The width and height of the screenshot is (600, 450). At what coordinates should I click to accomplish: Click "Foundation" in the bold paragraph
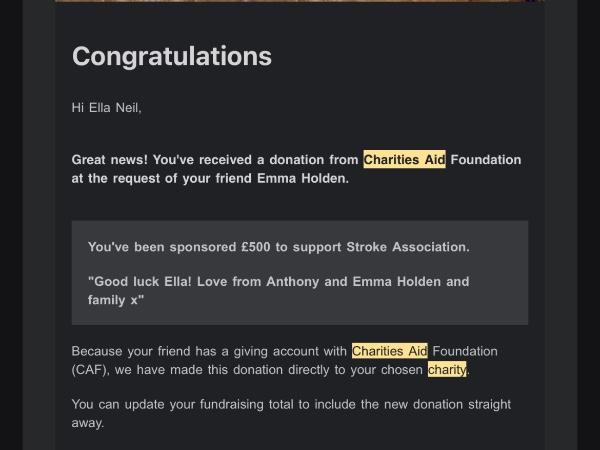486,160
